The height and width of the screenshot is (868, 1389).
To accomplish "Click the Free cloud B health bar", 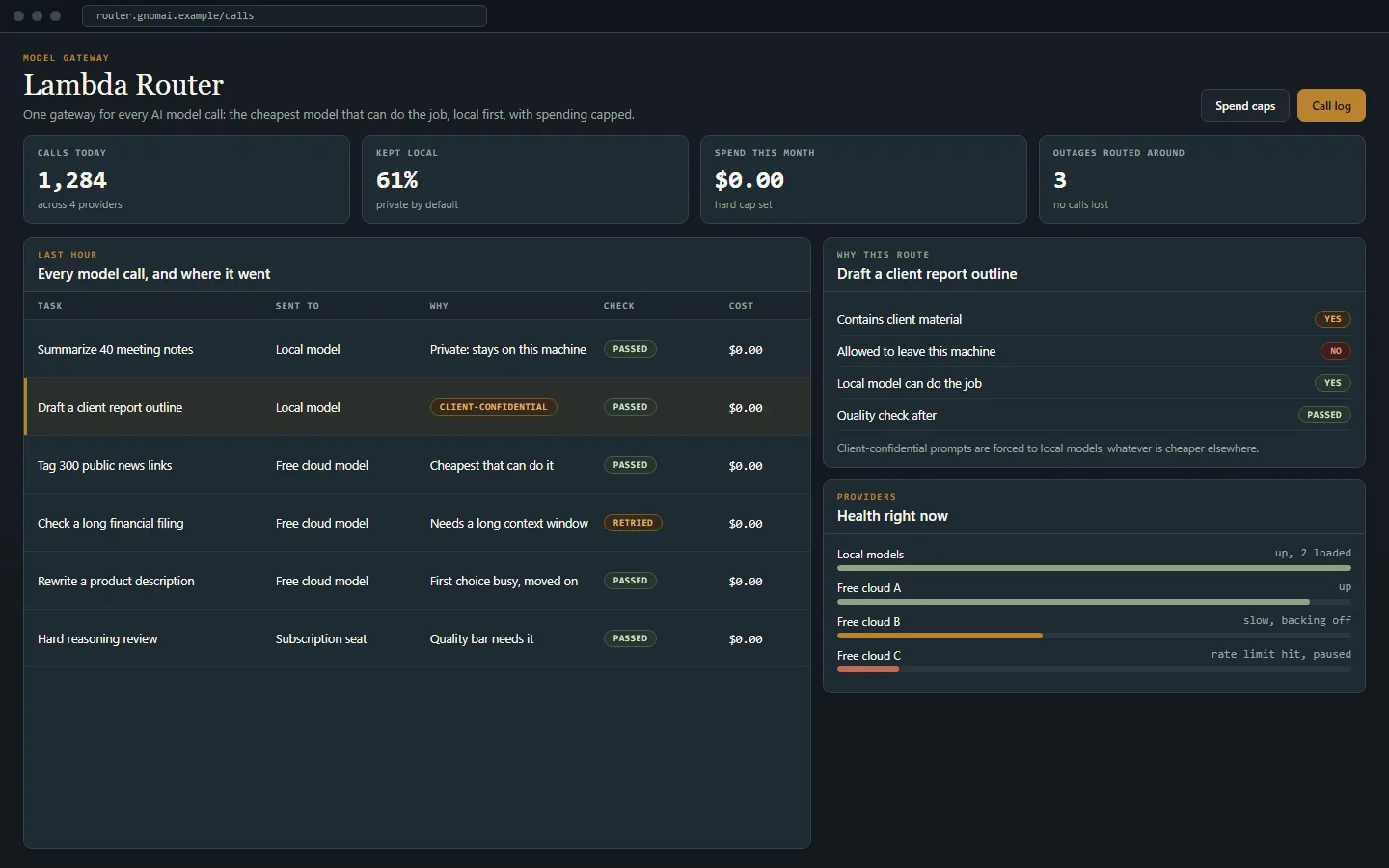I will (1094, 636).
